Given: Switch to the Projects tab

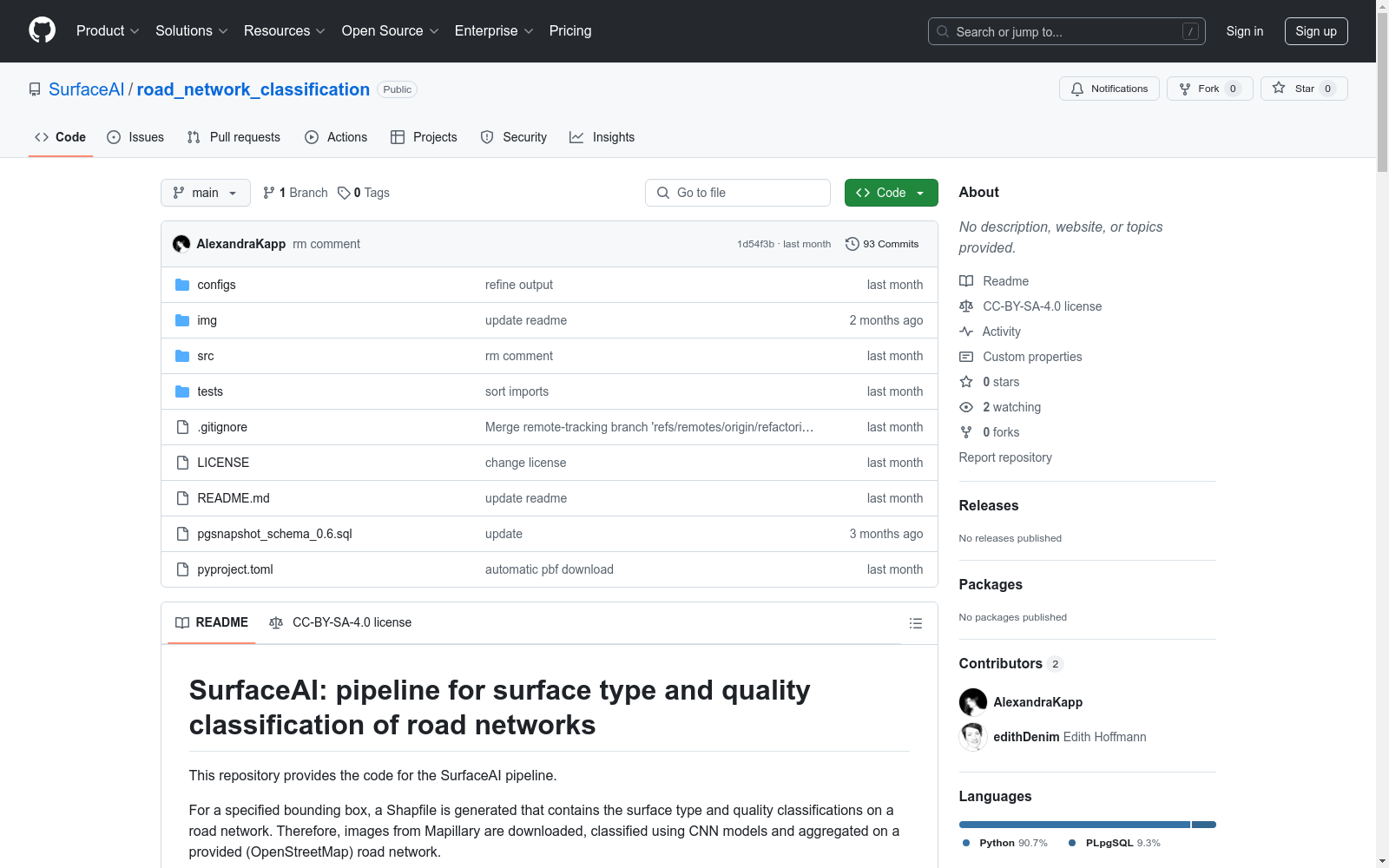Looking at the screenshot, I should click(424, 137).
